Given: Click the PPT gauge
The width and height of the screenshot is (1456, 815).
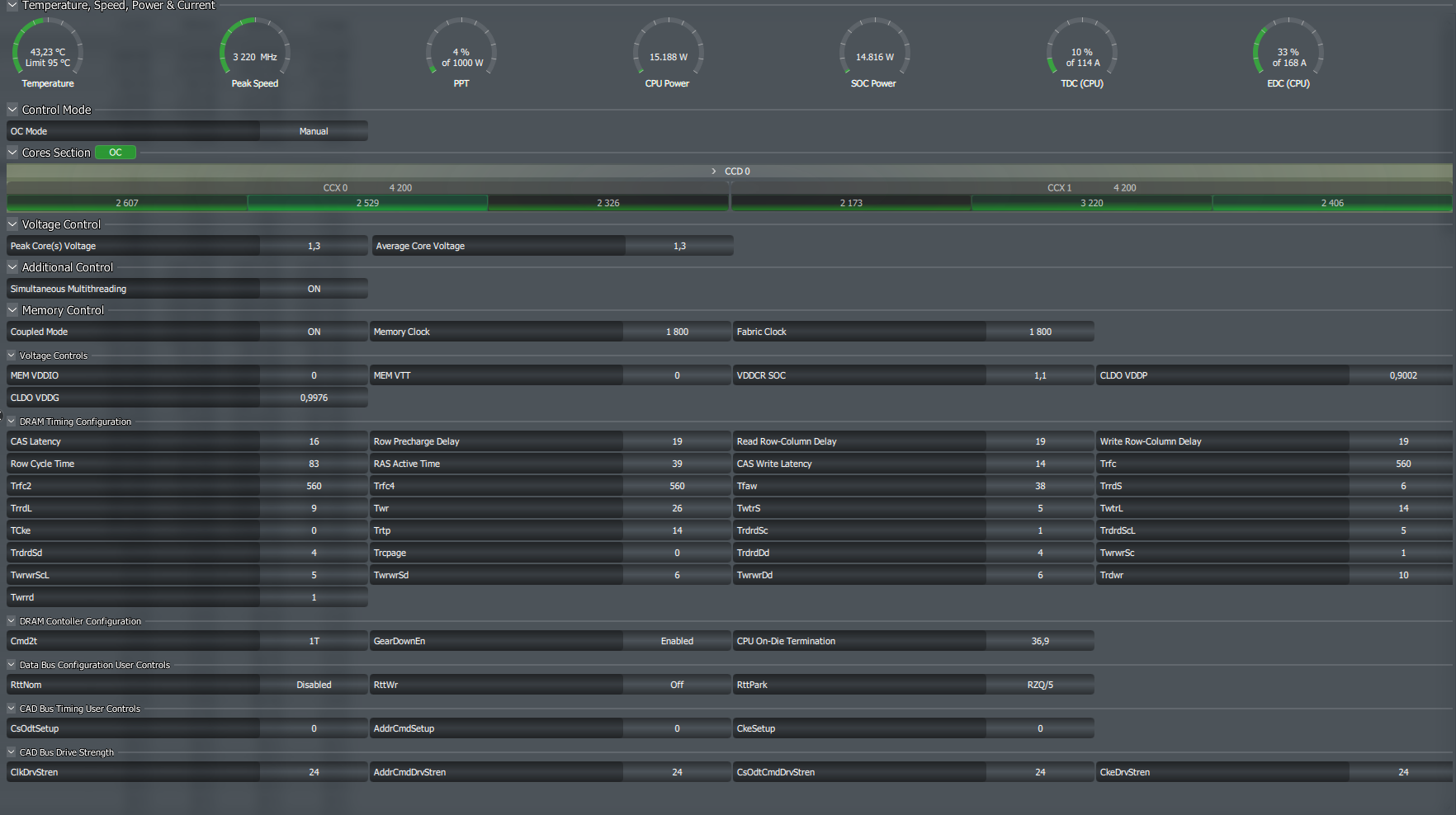Looking at the screenshot, I should pos(461,51).
